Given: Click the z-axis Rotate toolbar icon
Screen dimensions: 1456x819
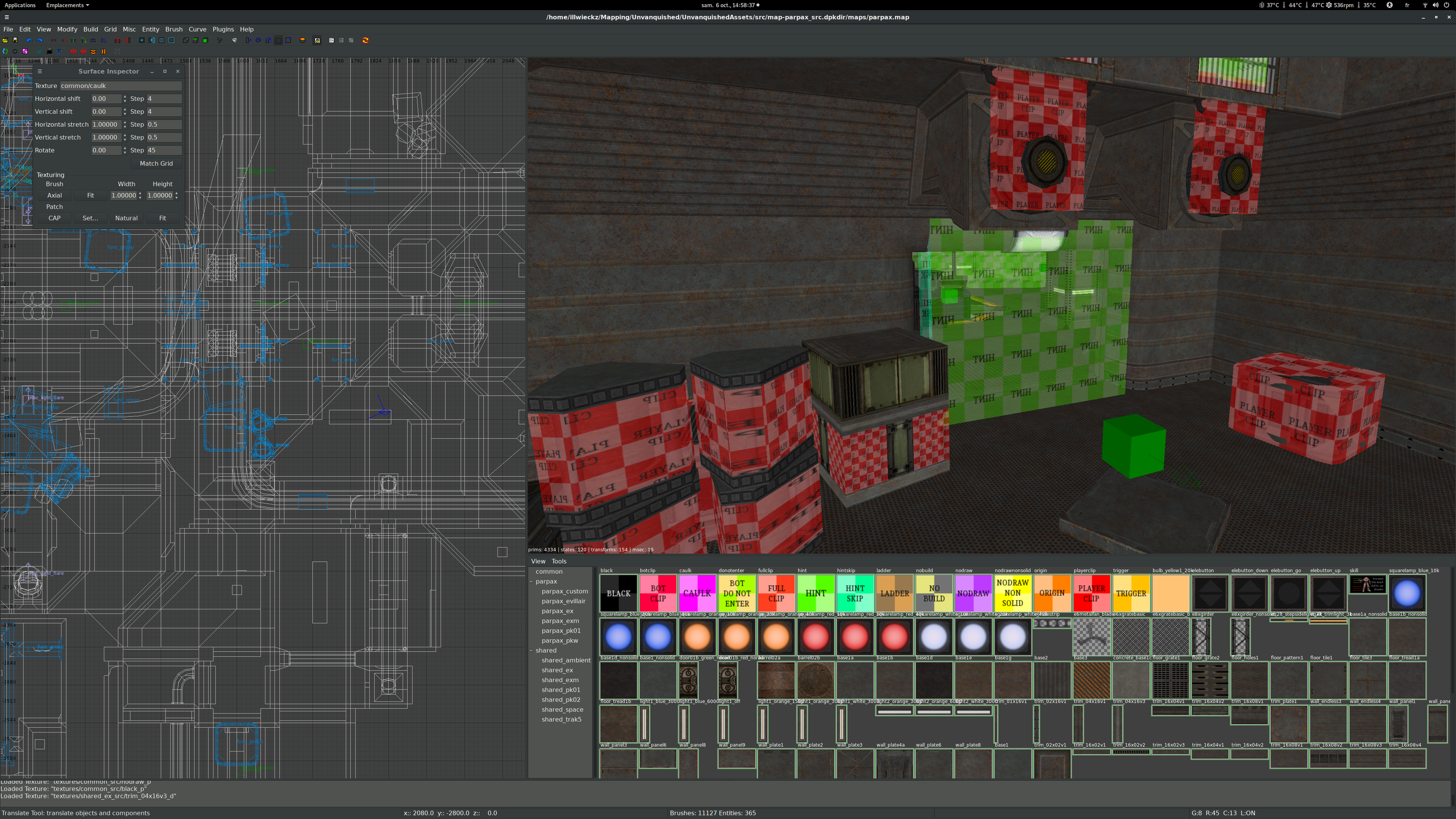Looking at the screenshot, I should 104,40.
